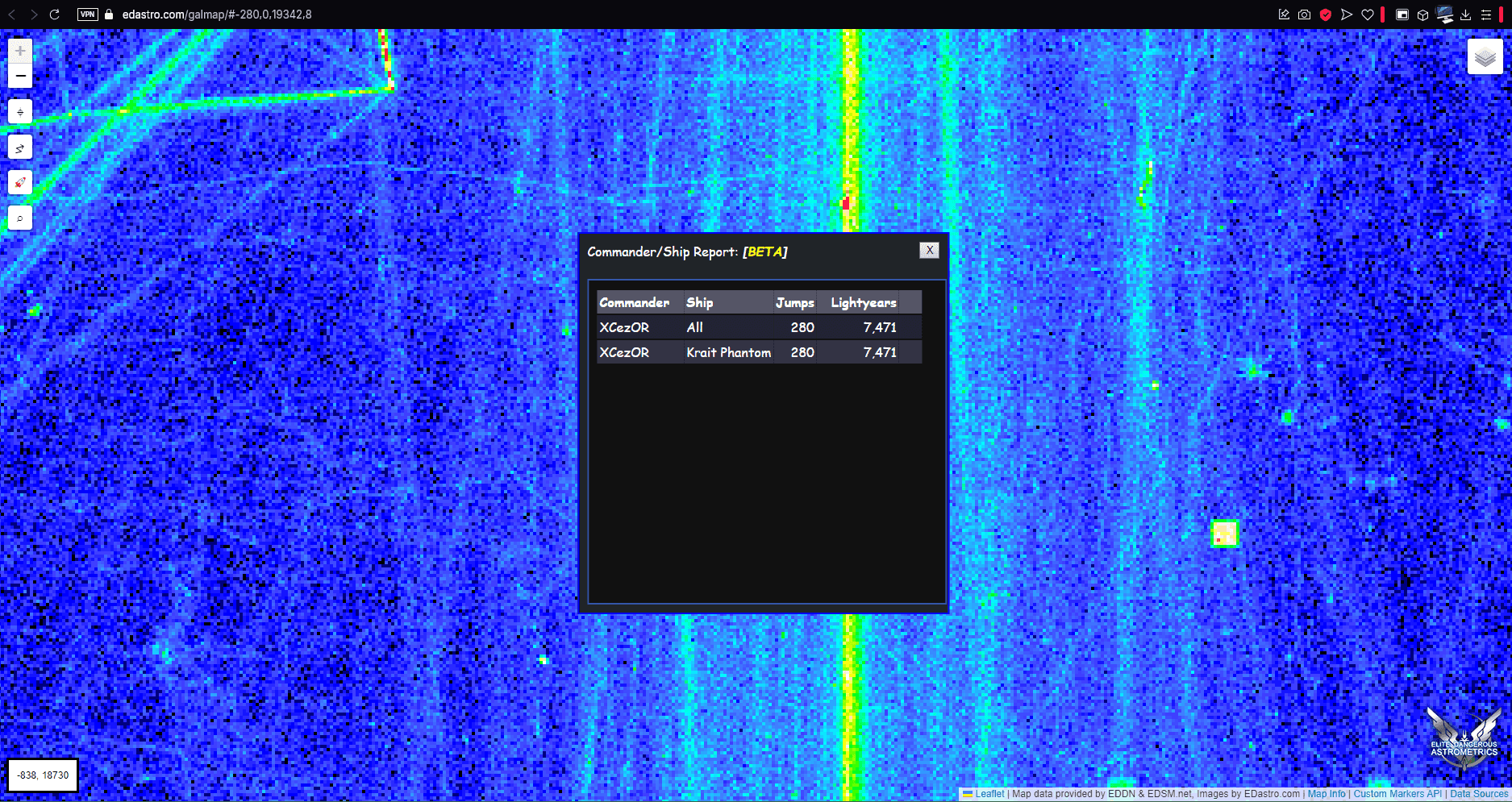Toggle the browser VPN badge
Screen dimensions: 1512x802
click(87, 15)
